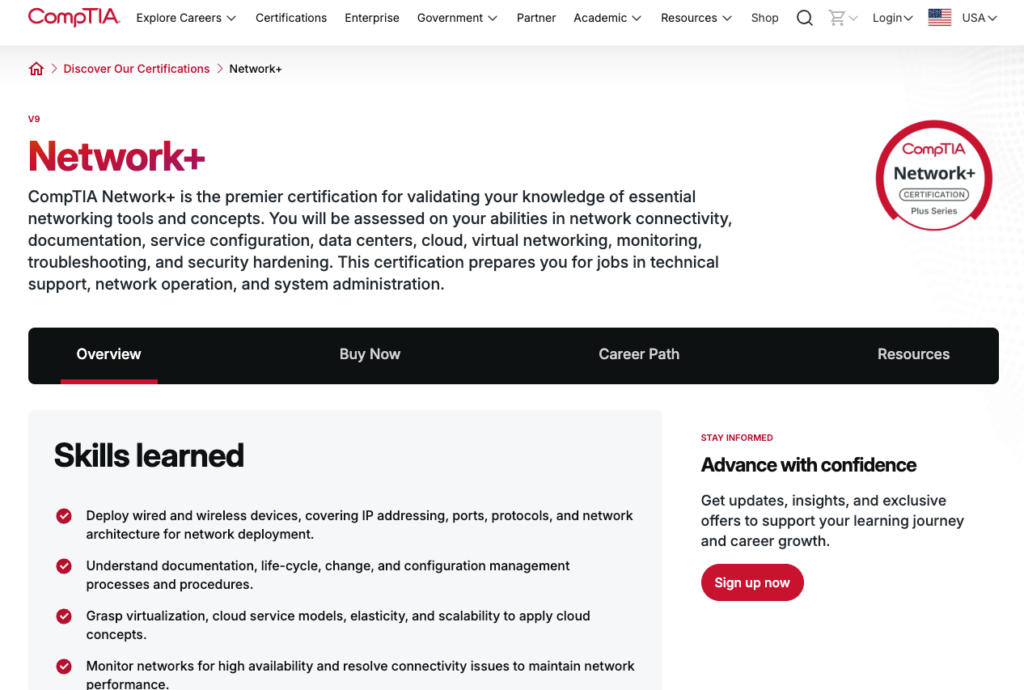
Task: Select Shop from the navigation
Action: click(765, 17)
